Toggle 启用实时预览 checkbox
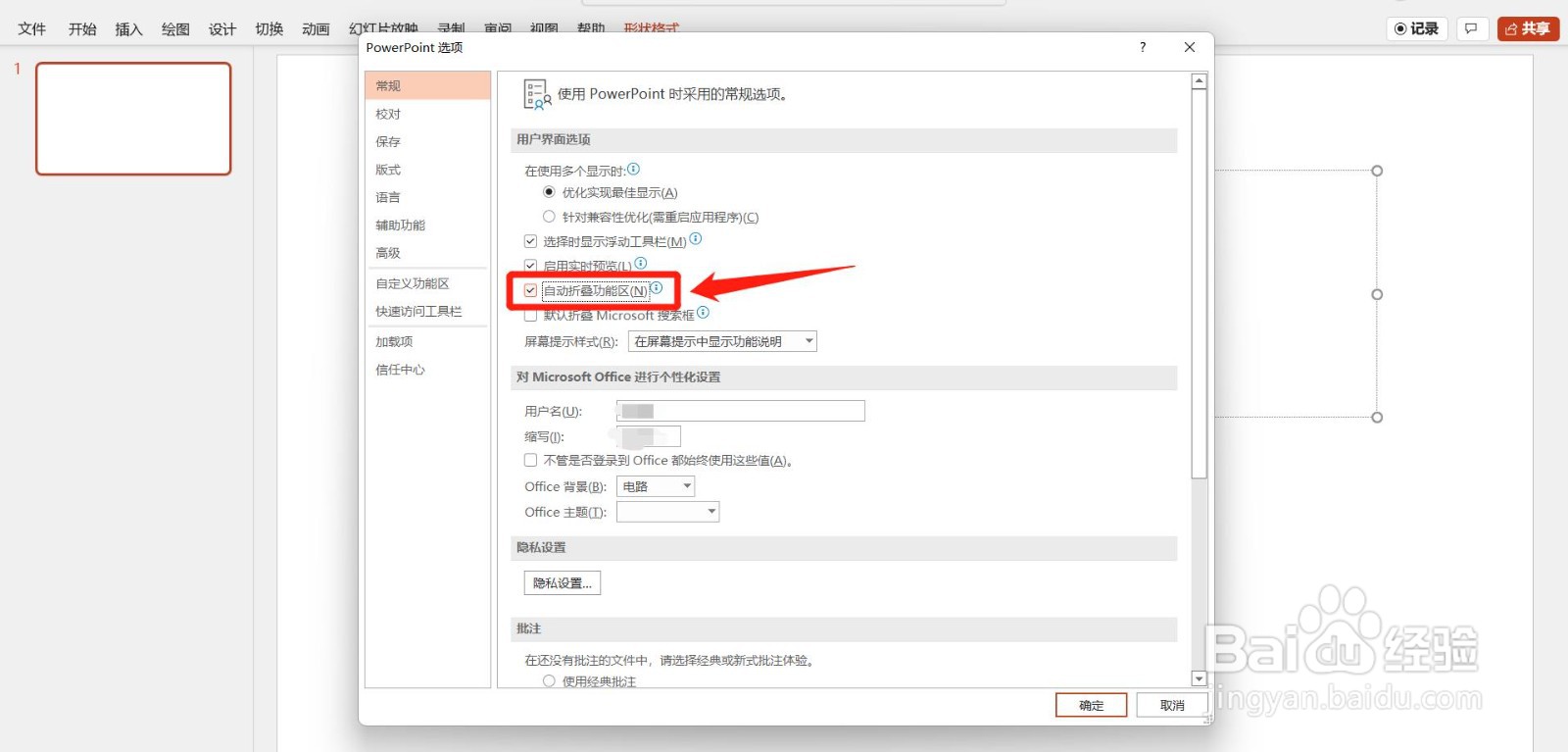 click(x=530, y=266)
